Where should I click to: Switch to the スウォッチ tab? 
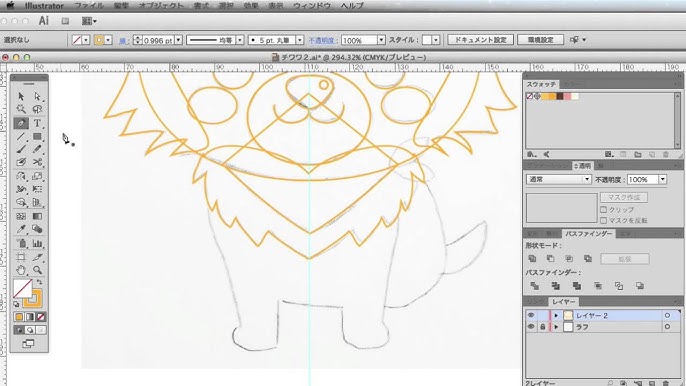[x=541, y=84]
